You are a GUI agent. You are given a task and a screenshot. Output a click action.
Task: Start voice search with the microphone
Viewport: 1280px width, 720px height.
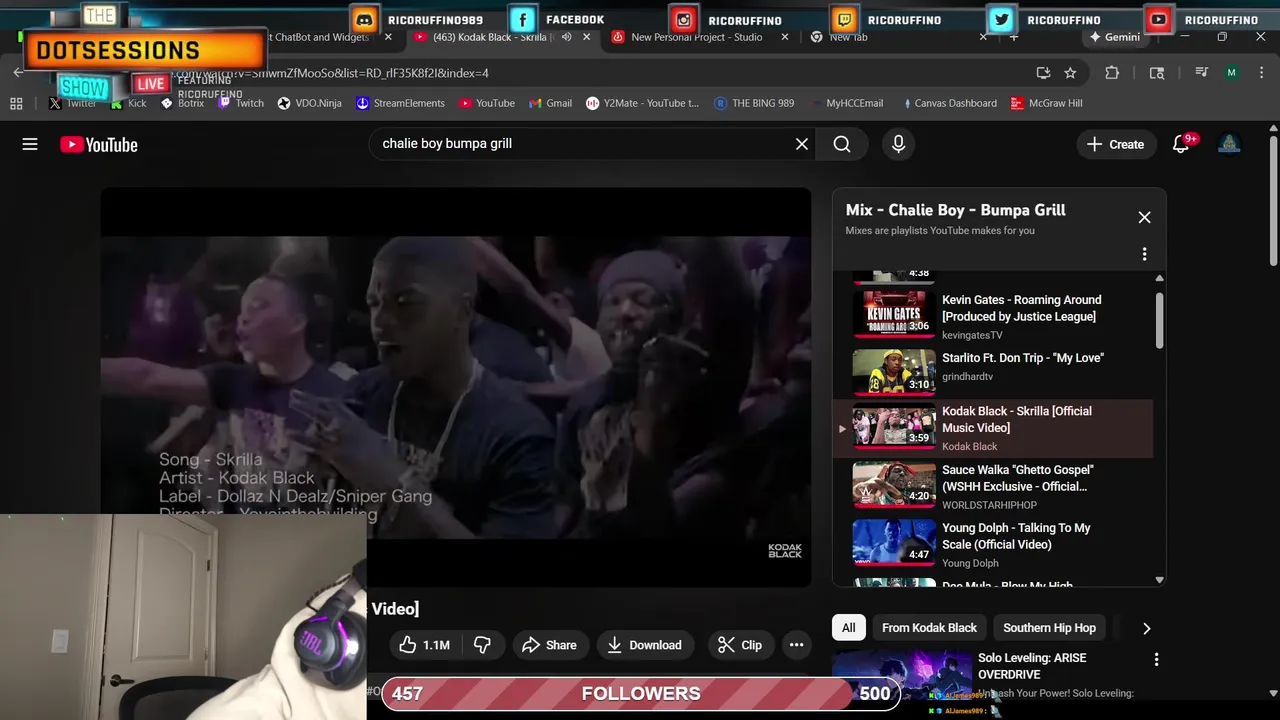coord(898,144)
